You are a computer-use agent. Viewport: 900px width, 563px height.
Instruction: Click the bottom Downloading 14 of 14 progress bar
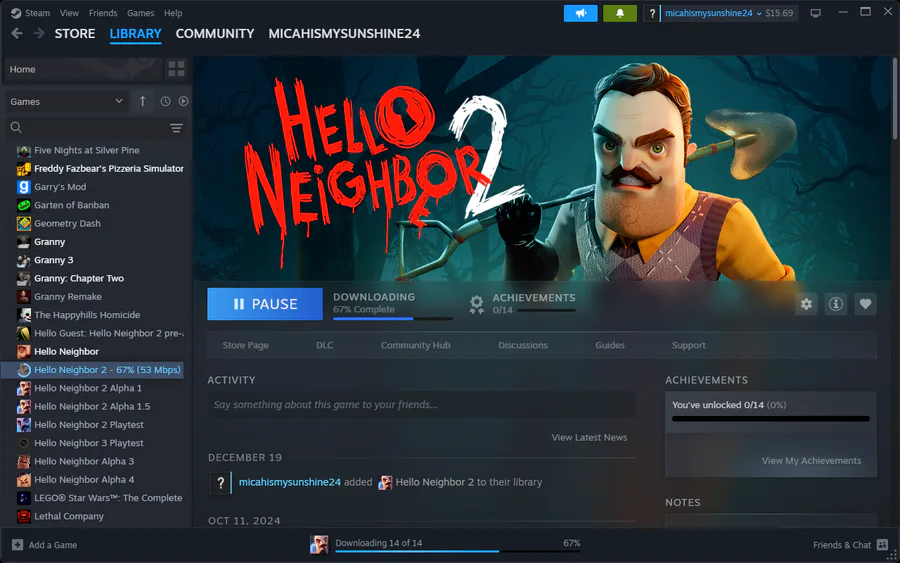coord(457,552)
